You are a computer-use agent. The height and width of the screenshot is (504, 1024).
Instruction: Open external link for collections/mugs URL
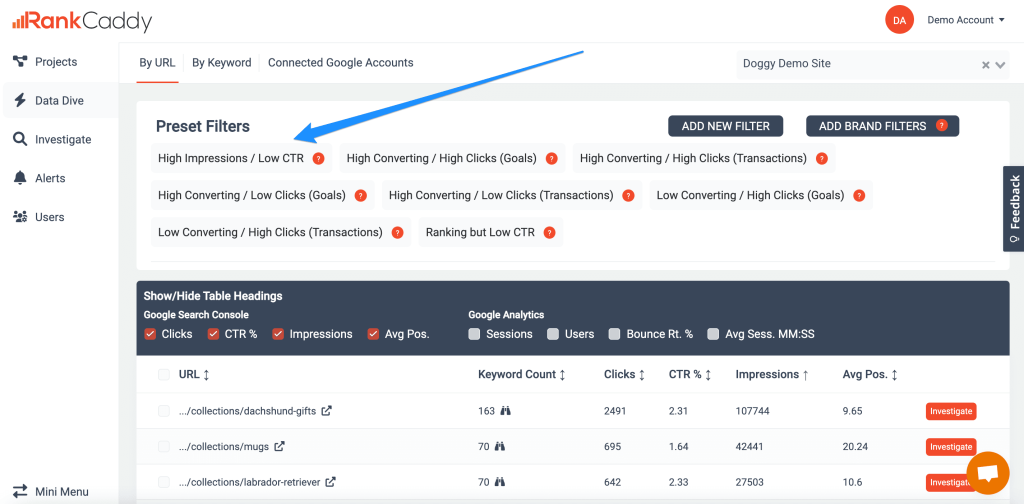click(280, 447)
